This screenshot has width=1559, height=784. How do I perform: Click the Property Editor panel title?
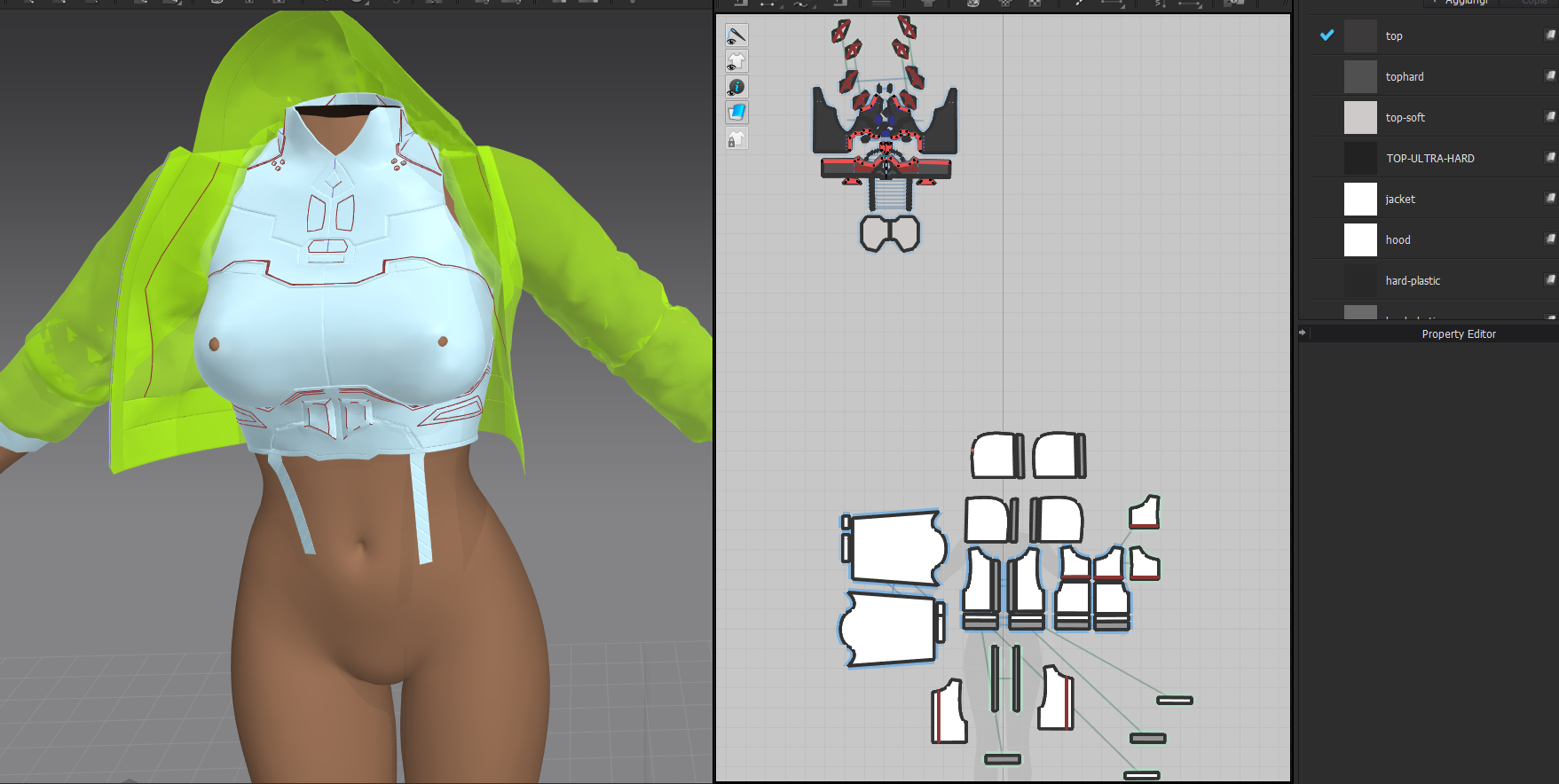coord(1459,334)
